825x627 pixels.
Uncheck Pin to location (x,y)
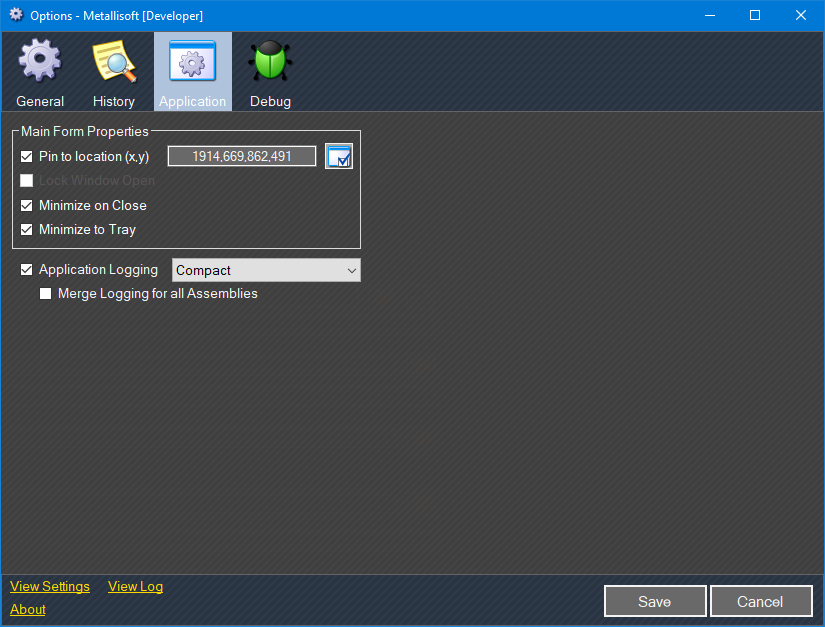27,157
